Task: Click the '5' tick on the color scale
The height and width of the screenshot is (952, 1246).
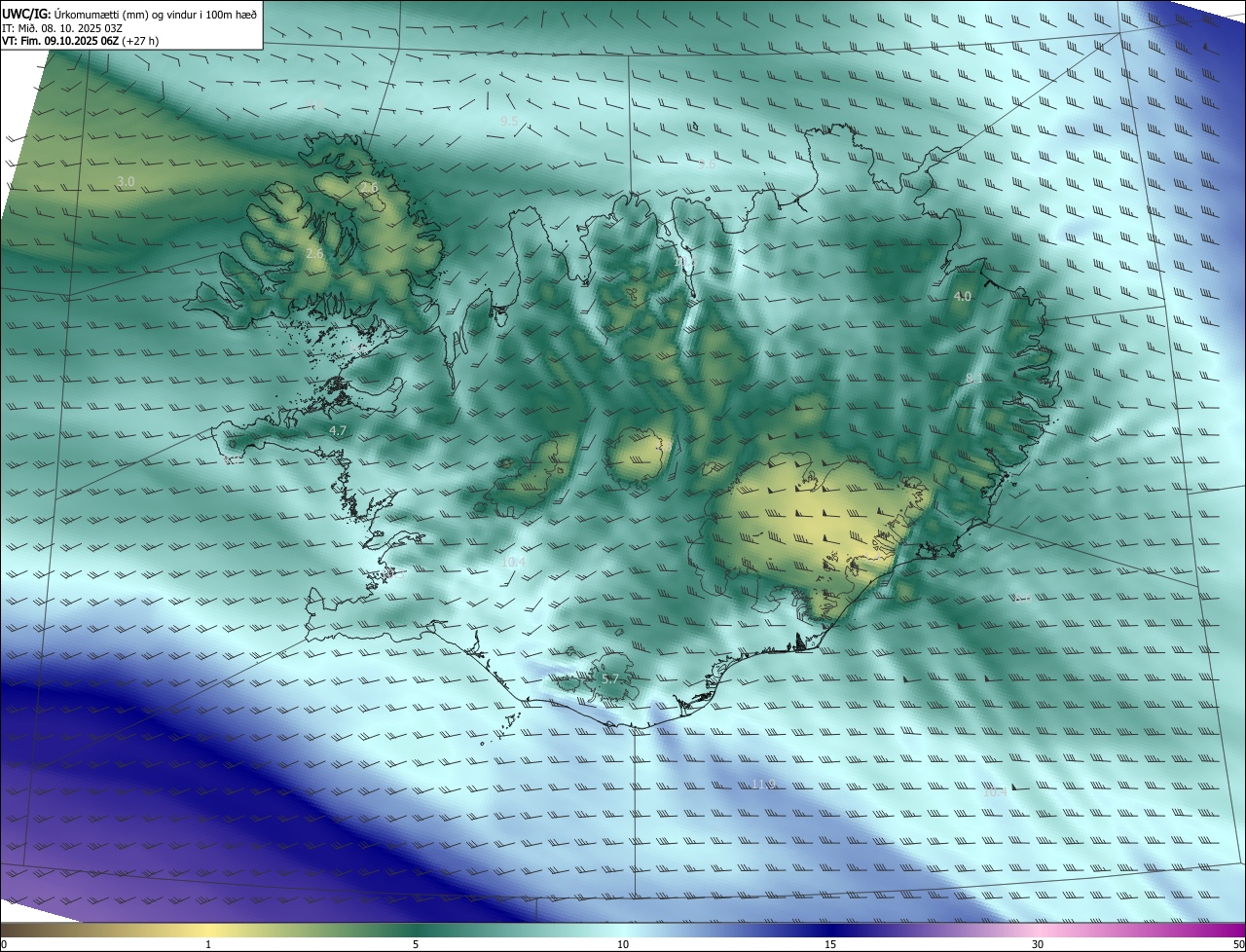Action: [416, 944]
